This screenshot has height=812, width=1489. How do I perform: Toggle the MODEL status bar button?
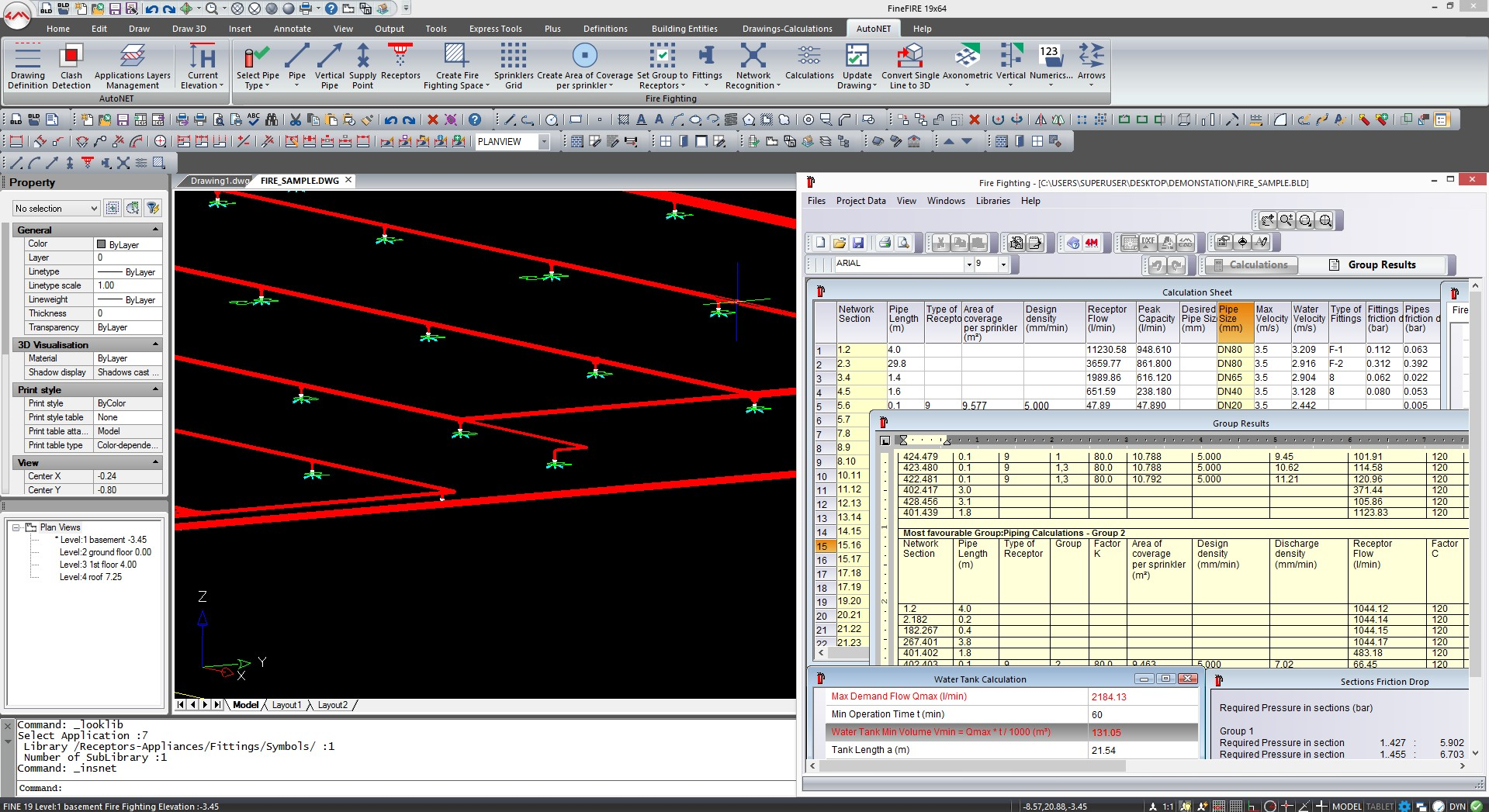click(1346, 807)
